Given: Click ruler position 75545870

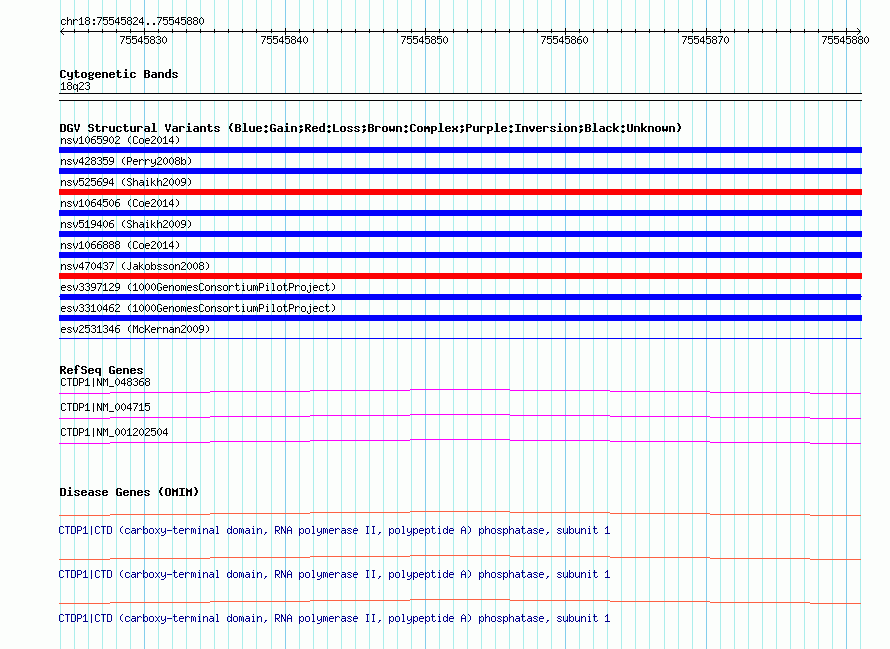Looking at the screenshot, I should click(x=706, y=40).
